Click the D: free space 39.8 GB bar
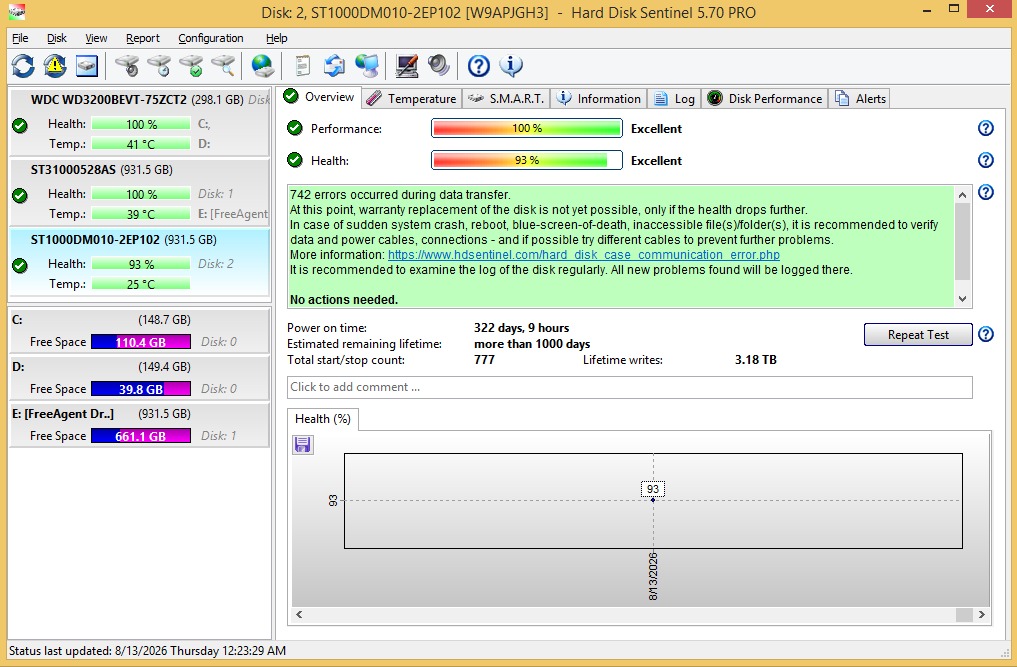This screenshot has width=1017, height=667. coord(141,389)
